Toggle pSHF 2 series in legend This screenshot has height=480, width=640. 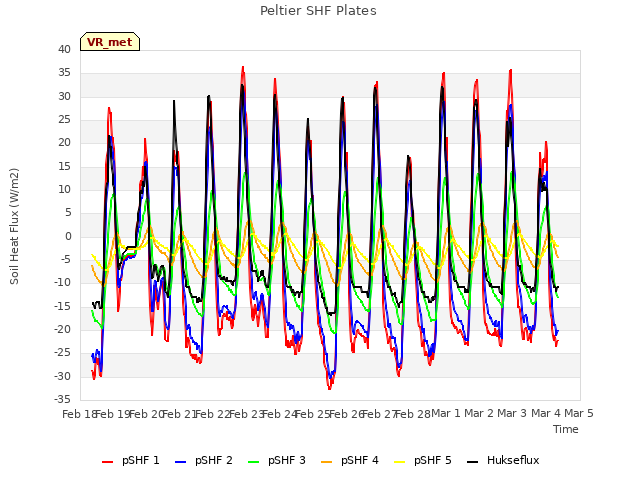(204, 460)
